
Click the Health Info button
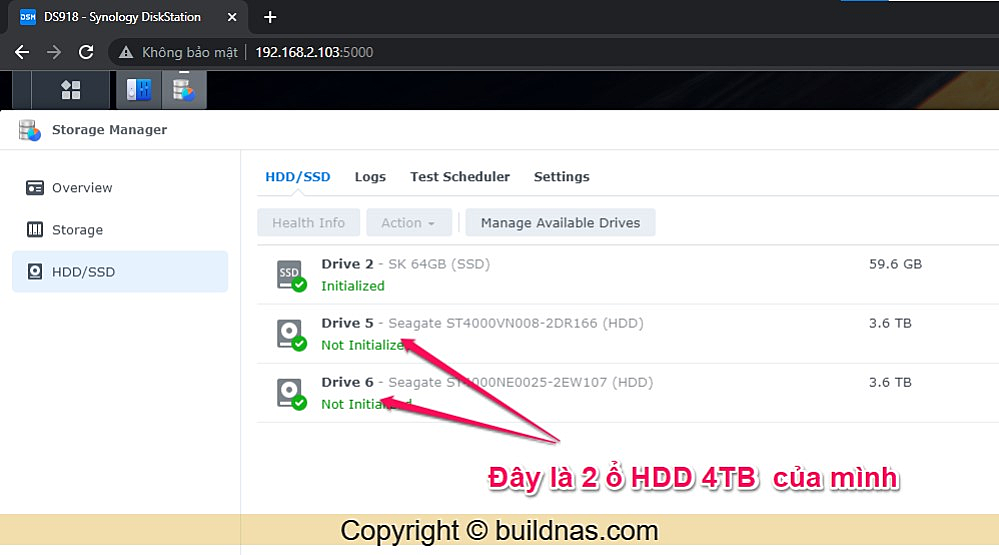[x=308, y=222]
